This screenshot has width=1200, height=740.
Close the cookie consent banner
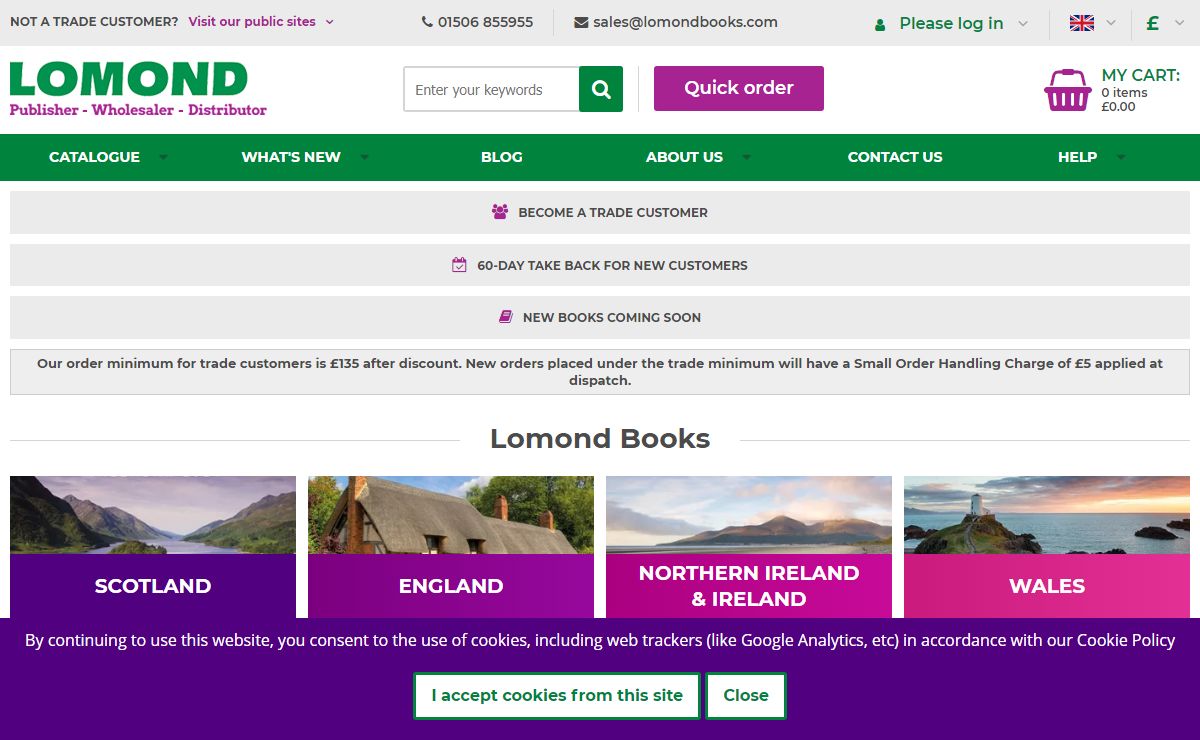click(x=746, y=695)
